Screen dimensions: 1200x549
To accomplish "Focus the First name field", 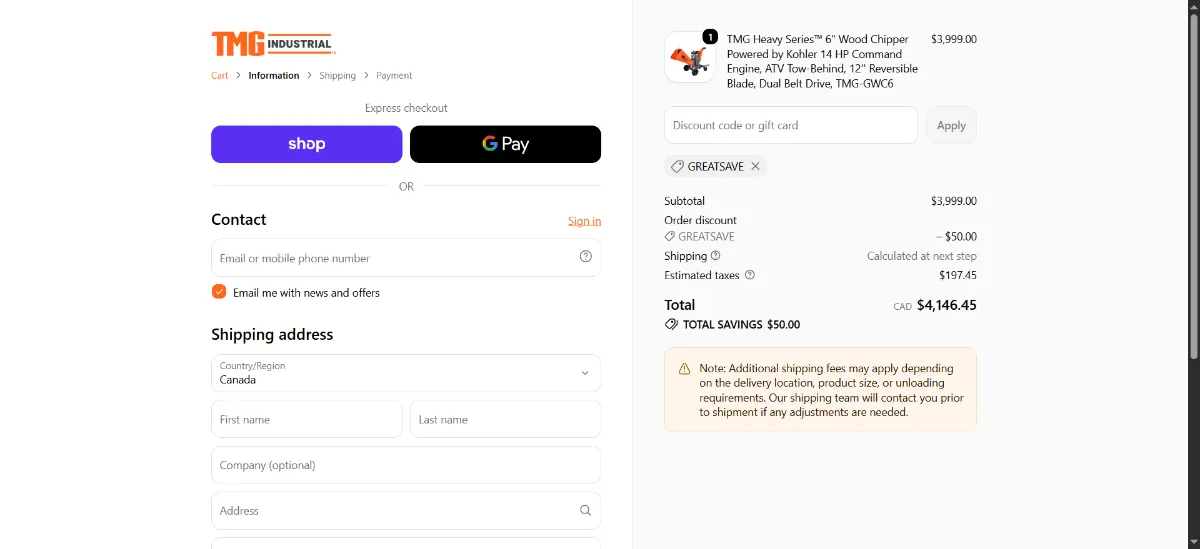I will click(306, 419).
